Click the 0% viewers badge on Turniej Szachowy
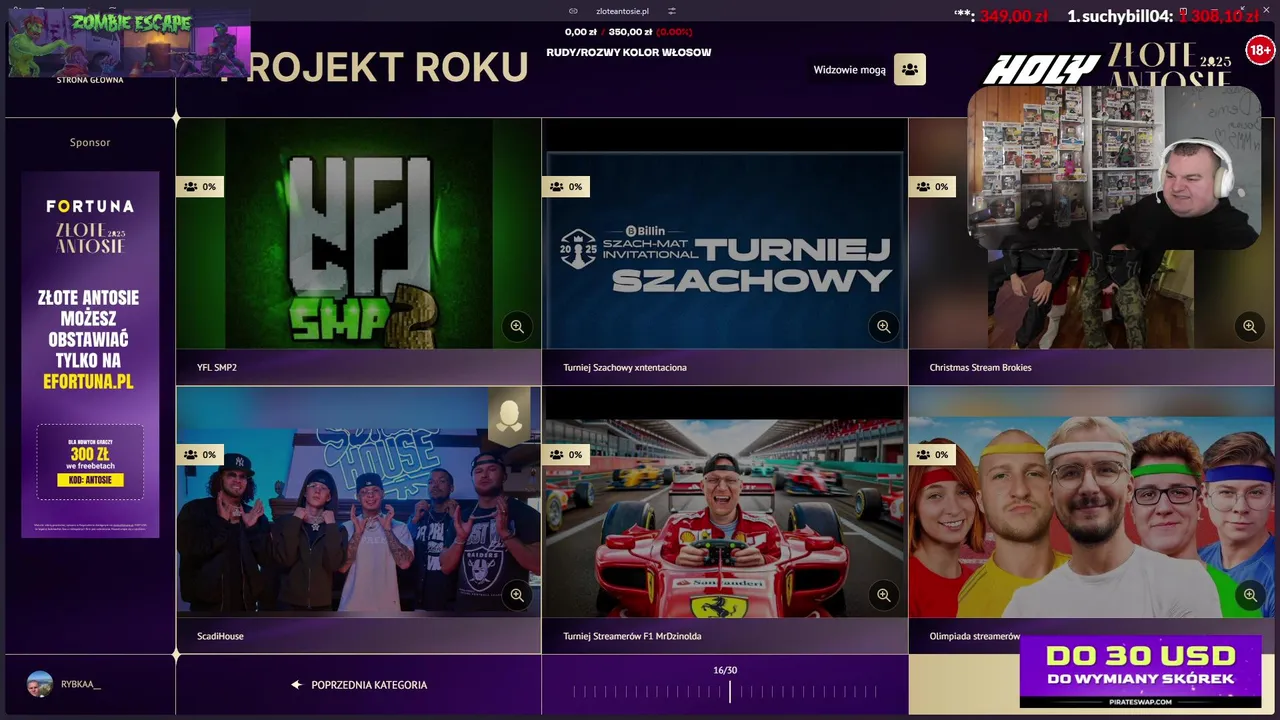The height and width of the screenshot is (720, 1280). pyautogui.click(x=566, y=186)
